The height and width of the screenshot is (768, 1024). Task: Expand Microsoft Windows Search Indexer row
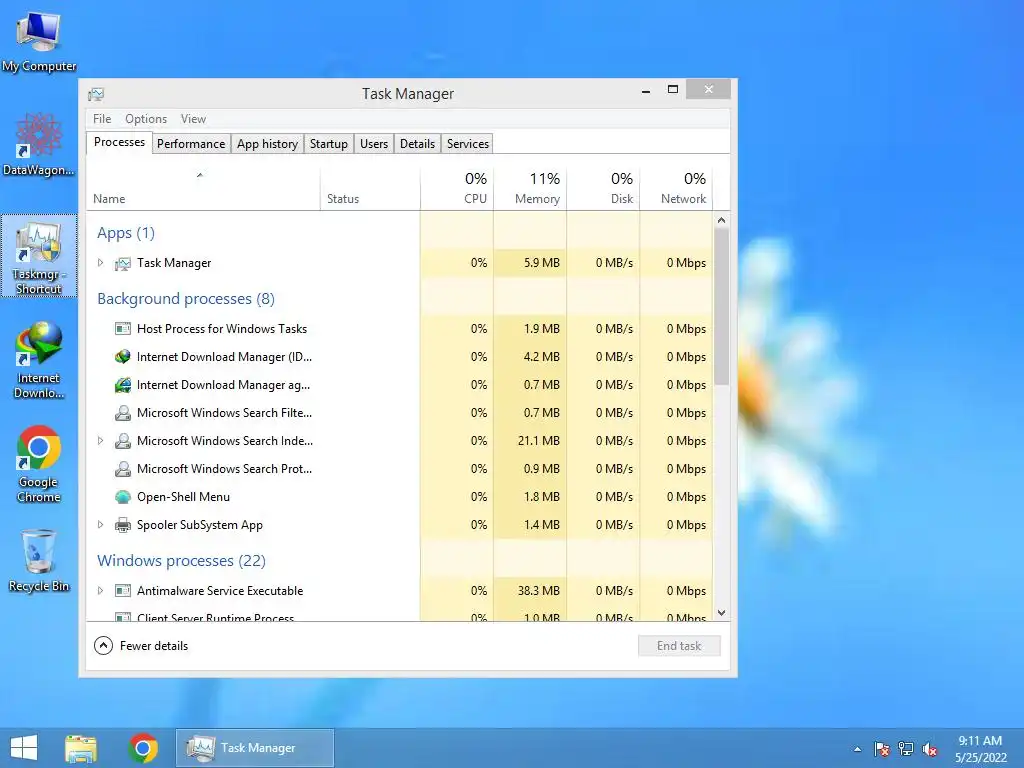click(100, 441)
